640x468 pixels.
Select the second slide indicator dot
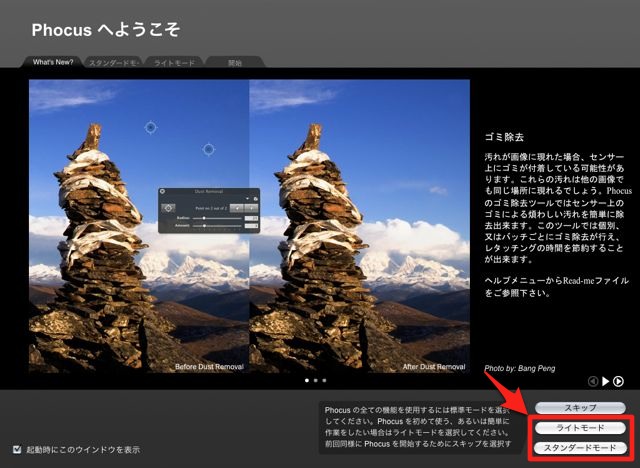[x=316, y=380]
